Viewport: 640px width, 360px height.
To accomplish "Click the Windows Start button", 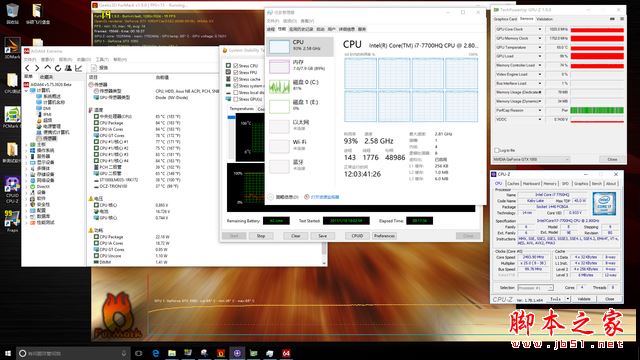I will pos(8,353).
